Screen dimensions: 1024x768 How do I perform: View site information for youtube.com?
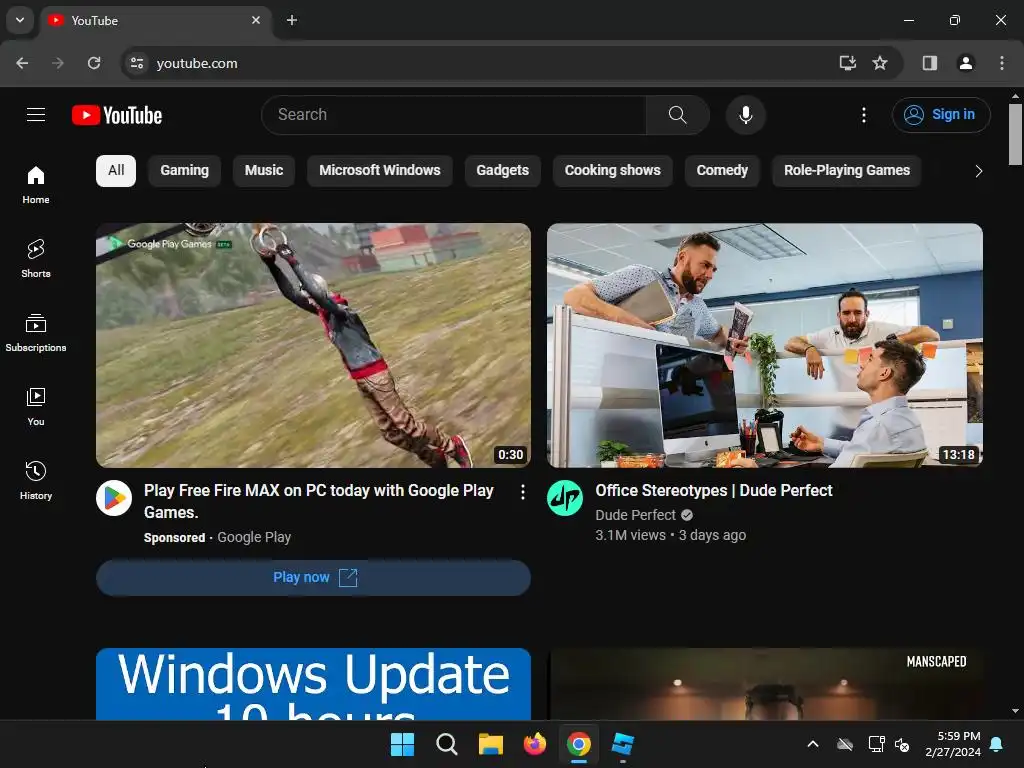coord(137,63)
